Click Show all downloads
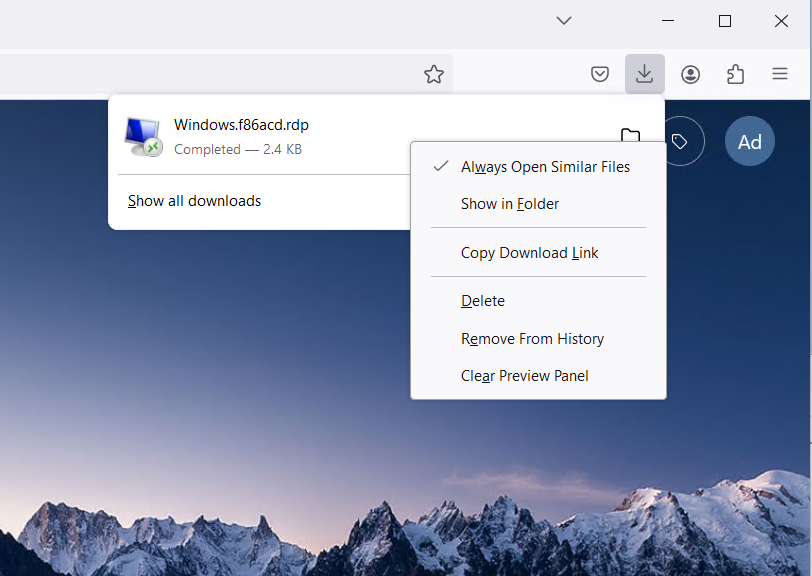Screen dimensions: 812x576 click(x=194, y=201)
